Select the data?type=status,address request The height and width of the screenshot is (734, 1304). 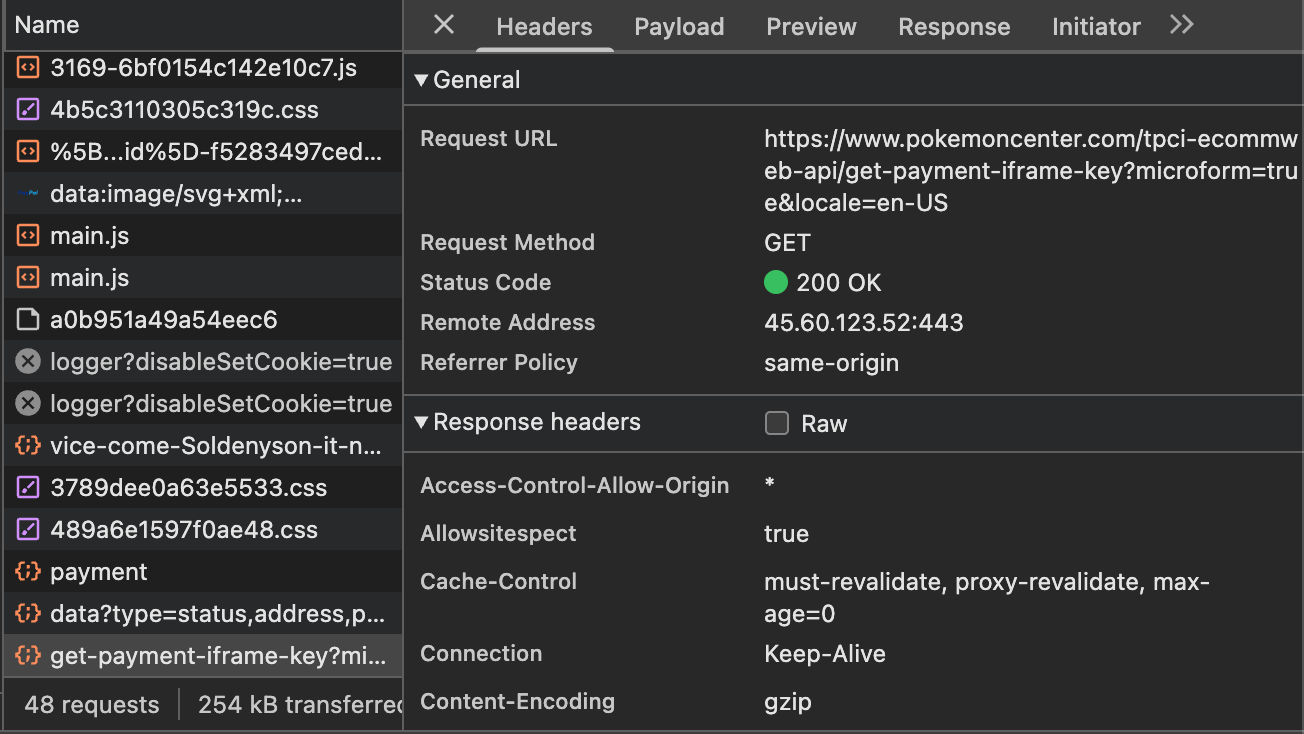pos(203,614)
